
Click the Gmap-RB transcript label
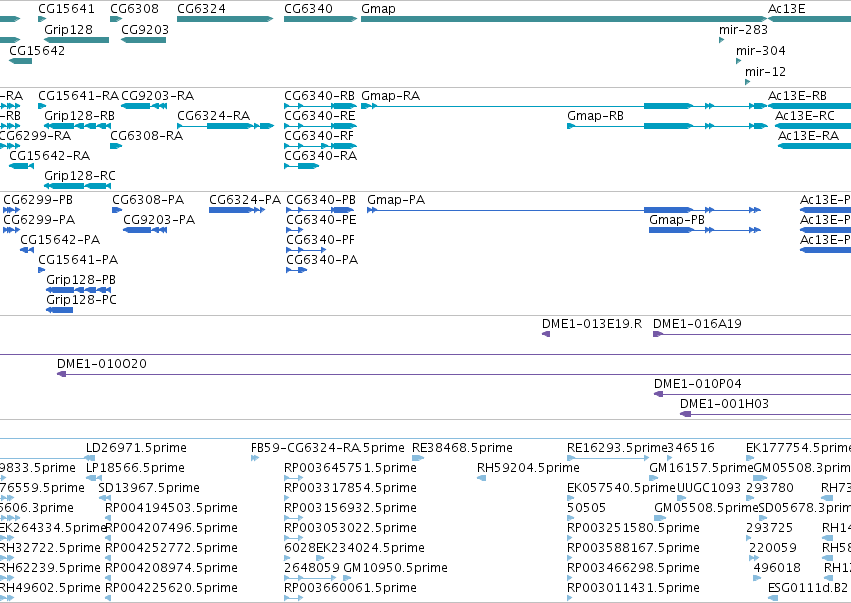pos(595,116)
